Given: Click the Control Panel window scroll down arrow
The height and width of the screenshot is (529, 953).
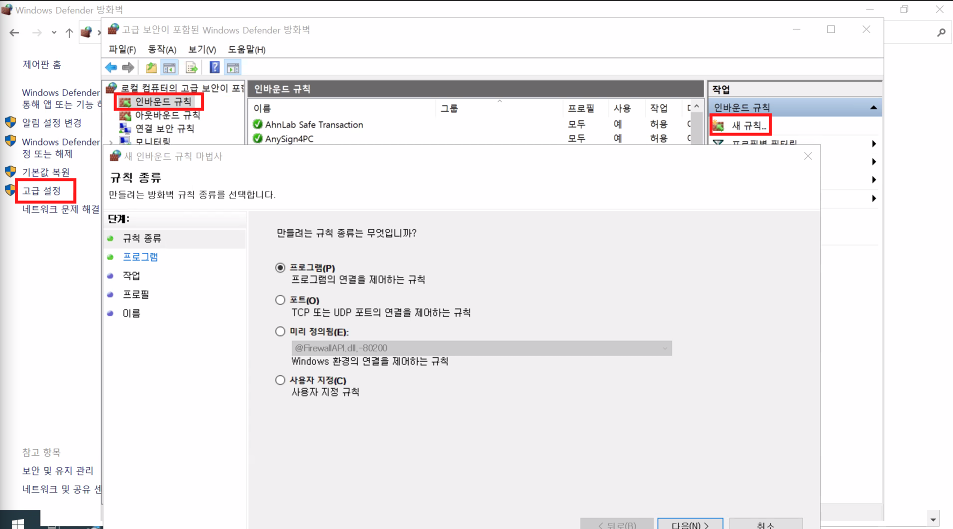Looking at the screenshot, I should point(933,519).
